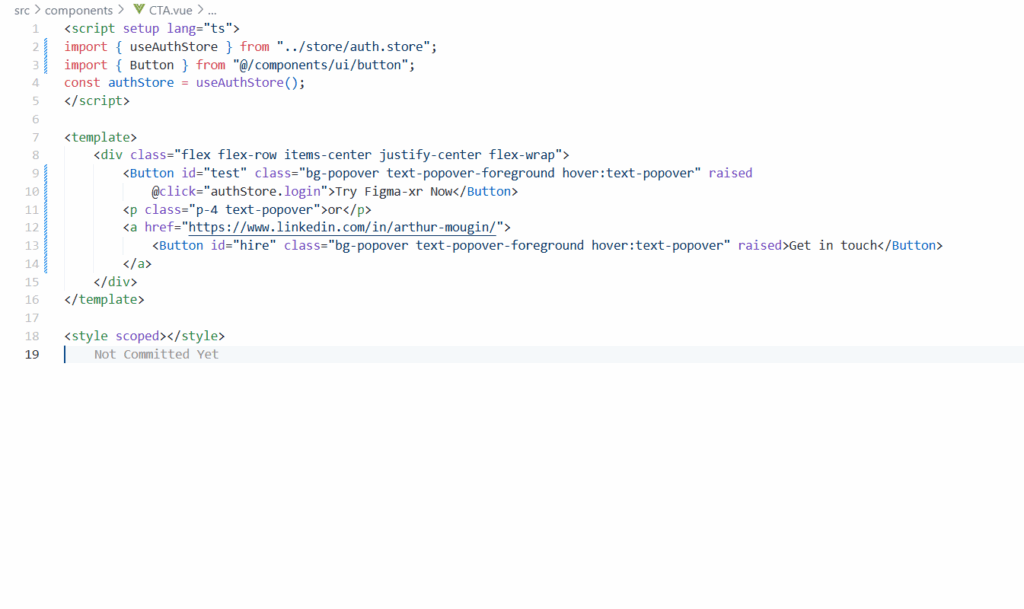Image resolution: width=1024 pixels, height=609 pixels.
Task: Click the closing </div> tag
Action: (115, 282)
